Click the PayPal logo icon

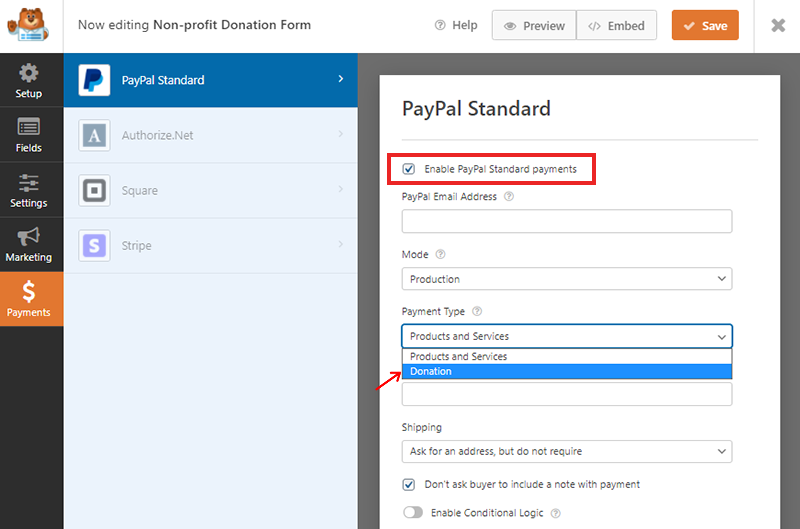click(94, 80)
